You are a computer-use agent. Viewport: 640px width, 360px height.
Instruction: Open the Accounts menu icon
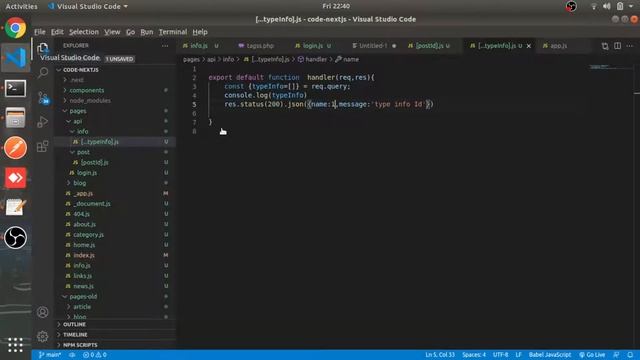[x=42, y=312]
